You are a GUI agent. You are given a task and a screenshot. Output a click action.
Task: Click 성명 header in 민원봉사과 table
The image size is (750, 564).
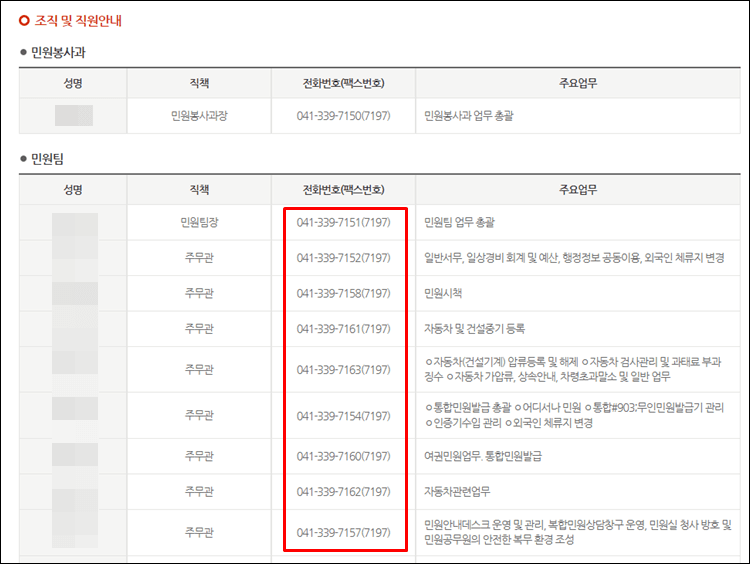(x=73, y=83)
